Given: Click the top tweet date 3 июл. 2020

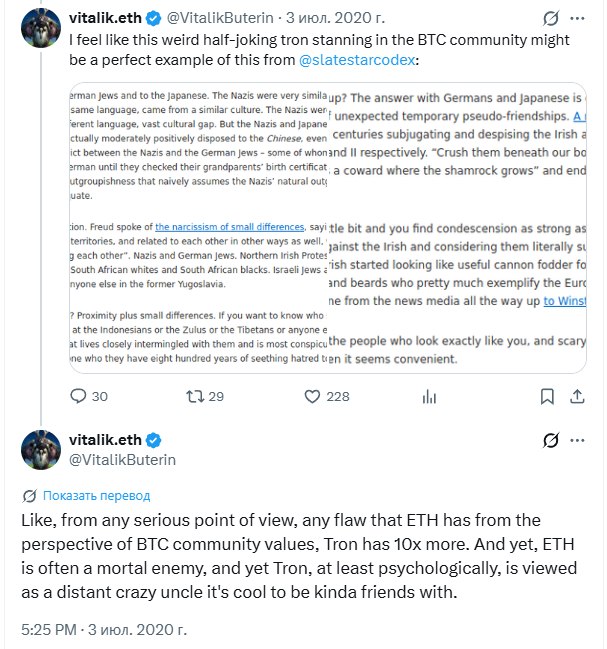Looking at the screenshot, I should pyautogui.click(x=336, y=18).
